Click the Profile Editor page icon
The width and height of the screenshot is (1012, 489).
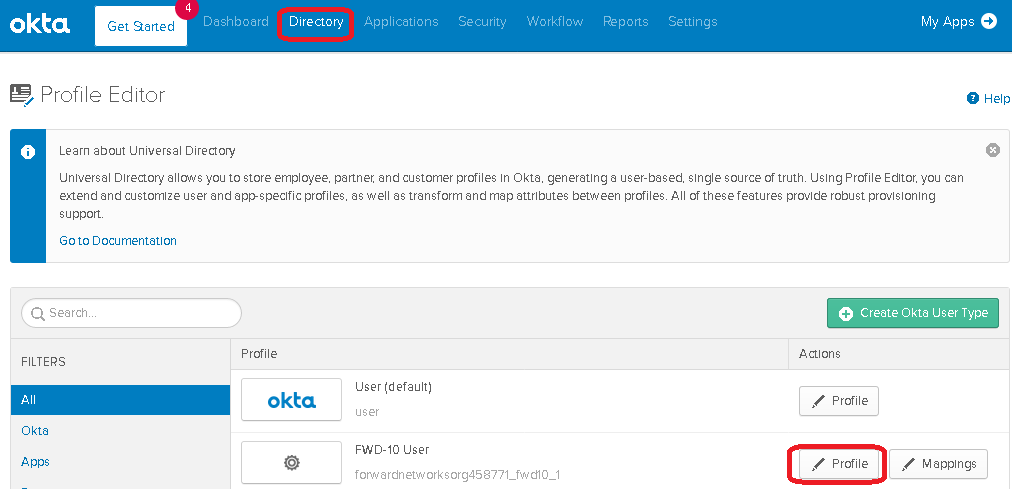(21, 95)
